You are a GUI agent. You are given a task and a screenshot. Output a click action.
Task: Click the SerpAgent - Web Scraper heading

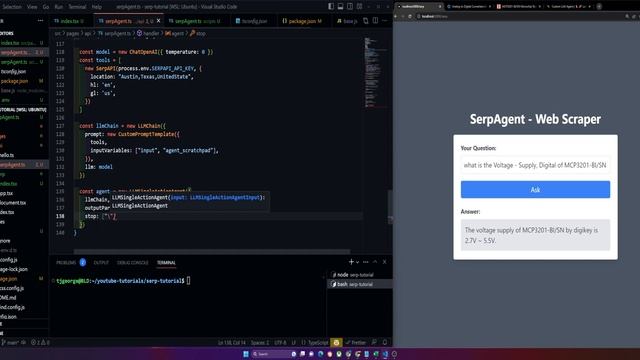tap(535, 119)
